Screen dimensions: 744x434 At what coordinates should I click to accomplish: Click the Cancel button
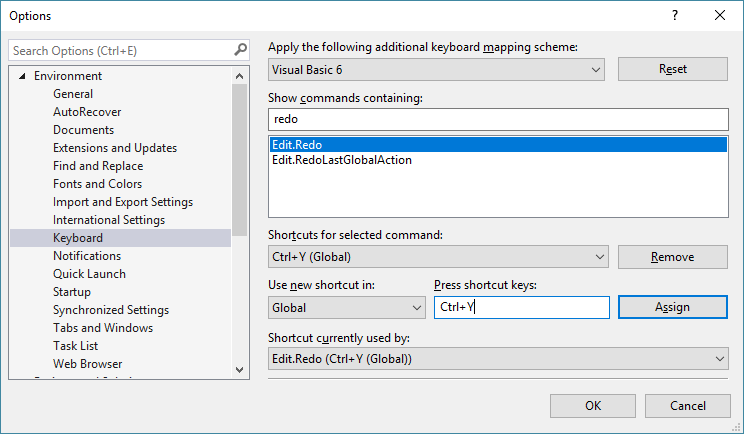[688, 406]
